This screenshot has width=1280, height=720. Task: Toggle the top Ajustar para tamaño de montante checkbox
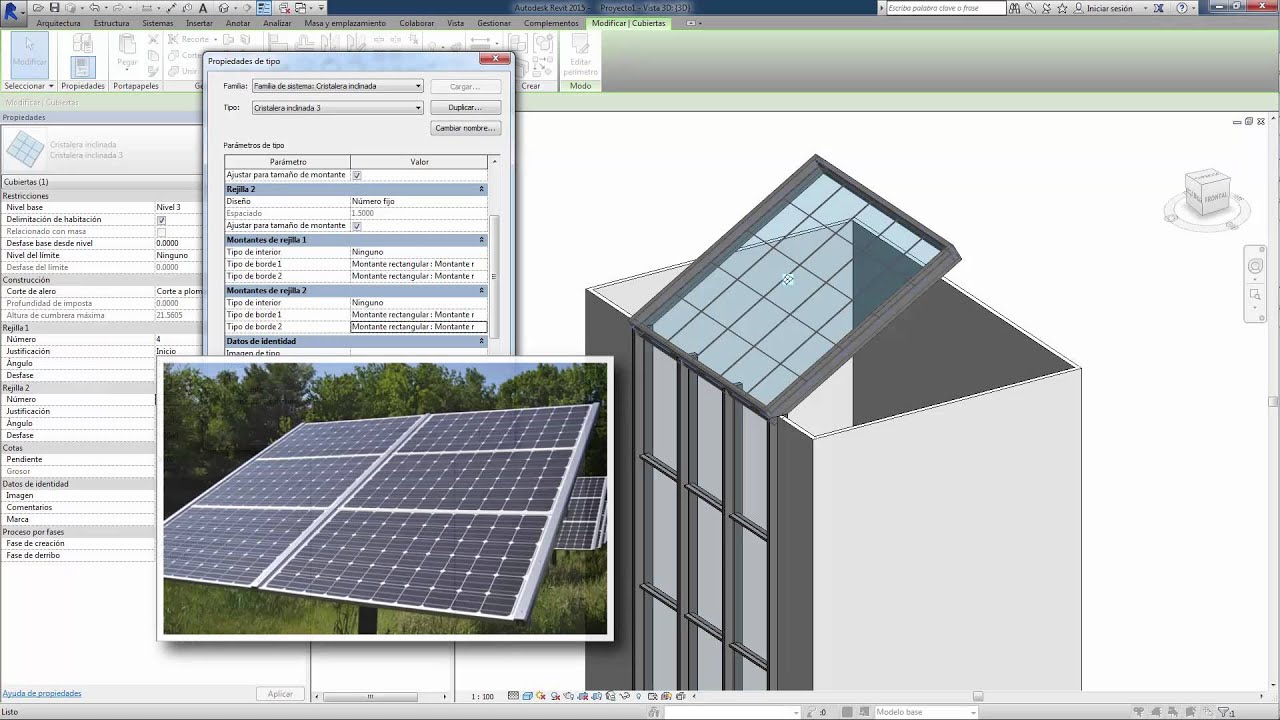click(x=357, y=175)
